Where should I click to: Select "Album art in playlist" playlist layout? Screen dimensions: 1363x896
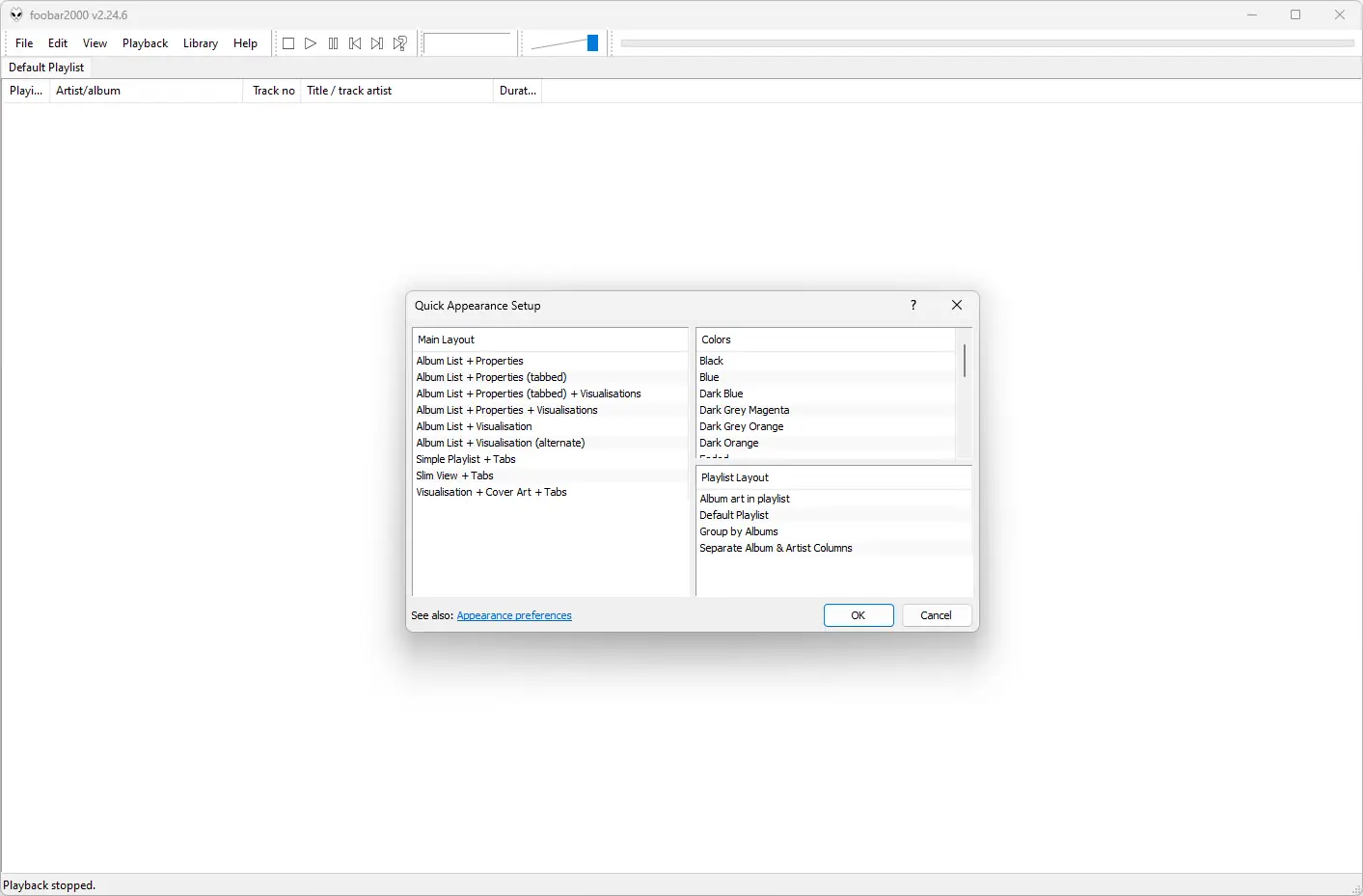click(834, 499)
